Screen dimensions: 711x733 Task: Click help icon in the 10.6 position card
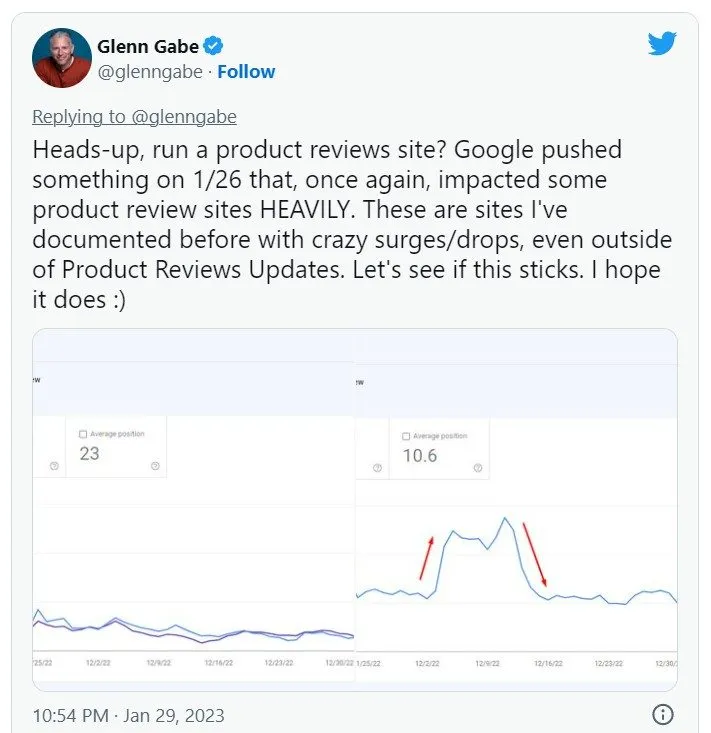[478, 466]
